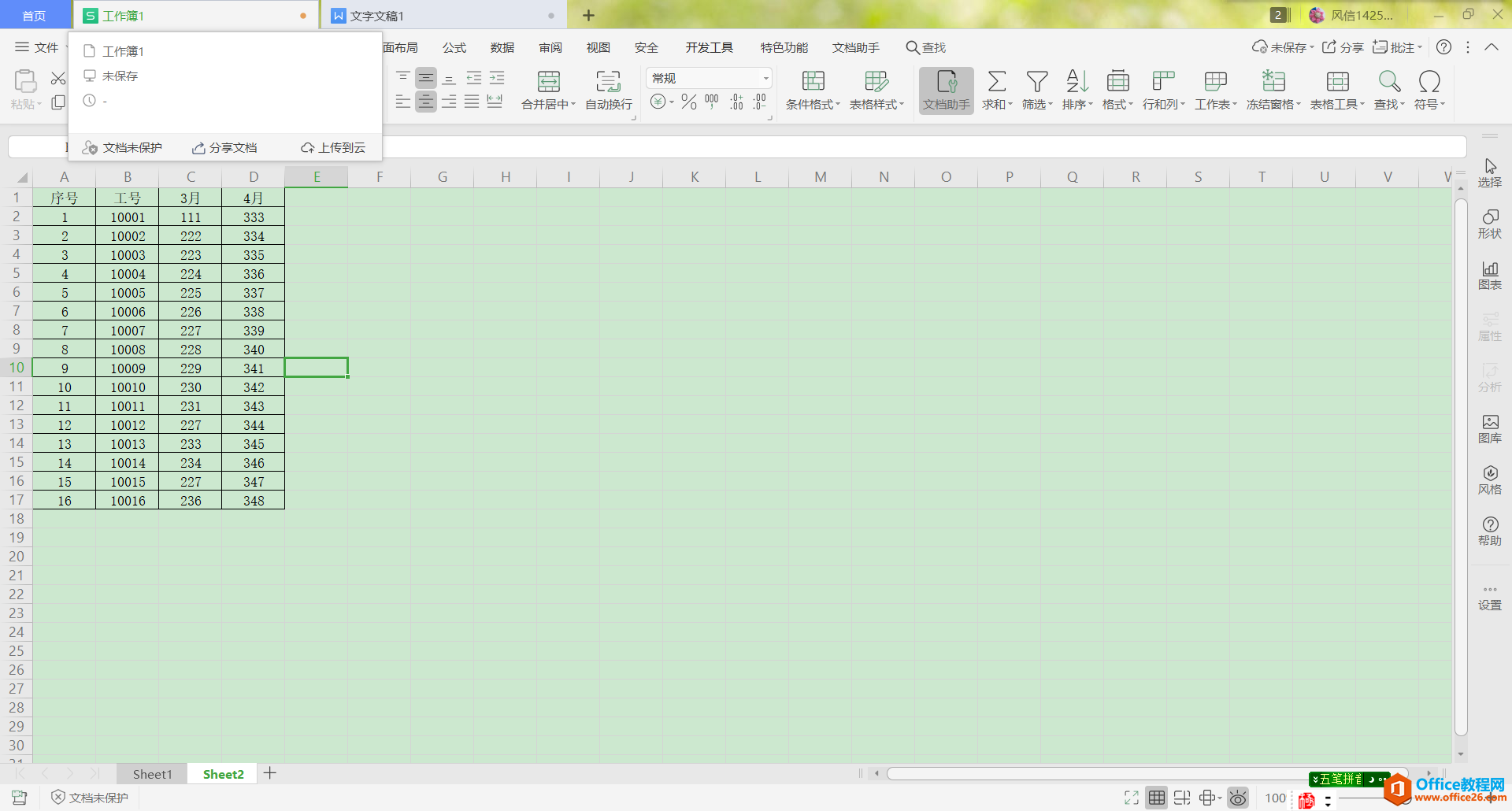Open the 图表 chart panel in sidebar
The width and height of the screenshot is (1512, 811).
pyautogui.click(x=1490, y=276)
